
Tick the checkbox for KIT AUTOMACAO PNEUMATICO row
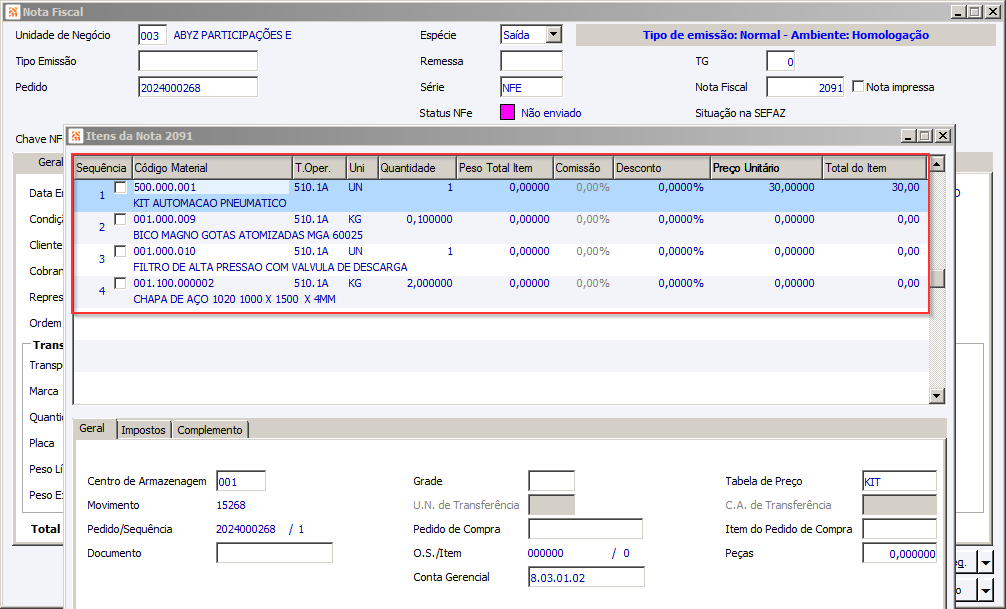121,188
